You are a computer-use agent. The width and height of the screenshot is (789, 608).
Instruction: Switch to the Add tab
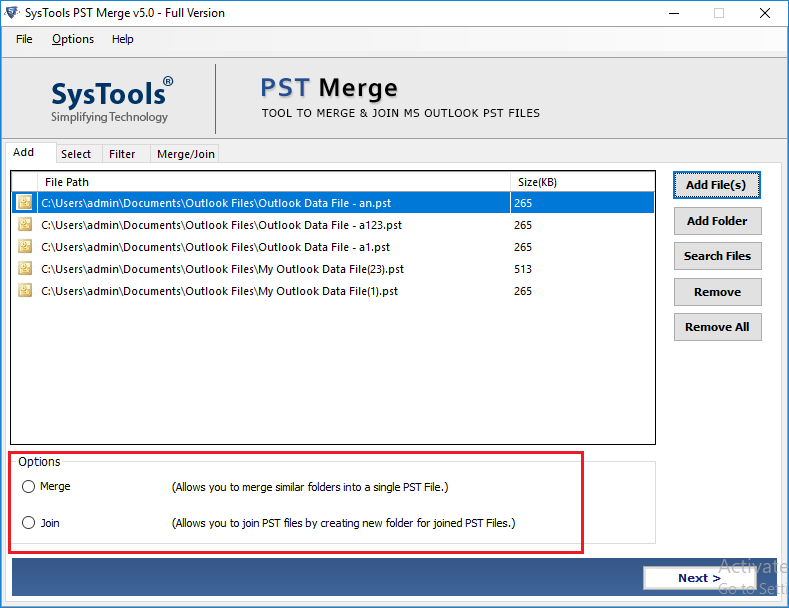pyautogui.click(x=30, y=153)
